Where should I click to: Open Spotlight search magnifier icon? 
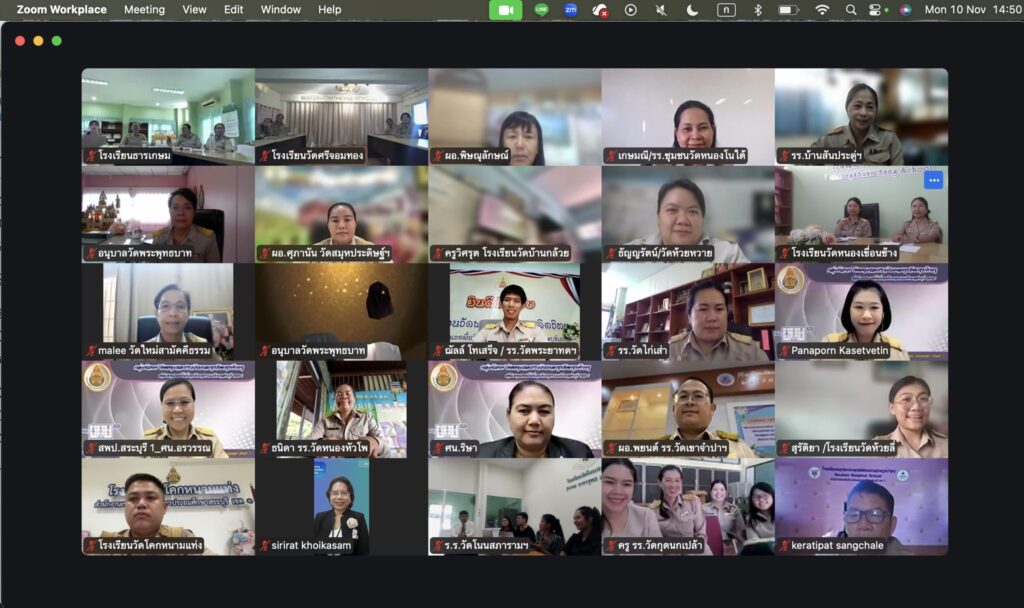(851, 10)
